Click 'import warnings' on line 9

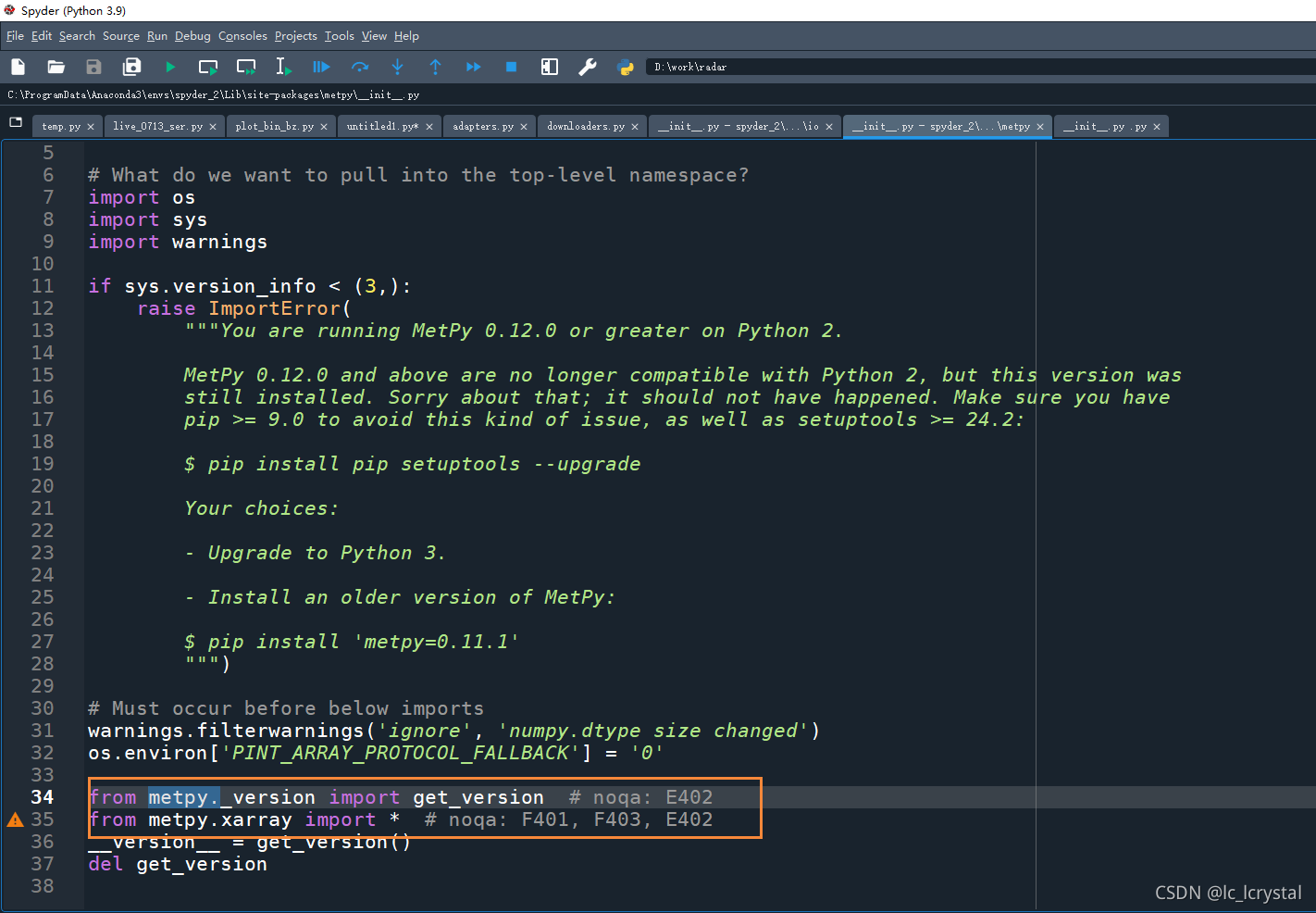[178, 242]
